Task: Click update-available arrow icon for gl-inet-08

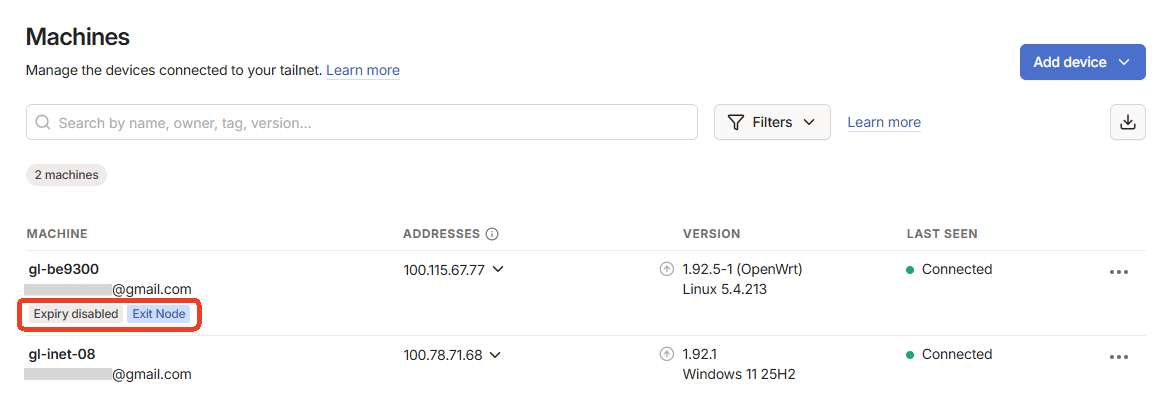Action: [667, 354]
